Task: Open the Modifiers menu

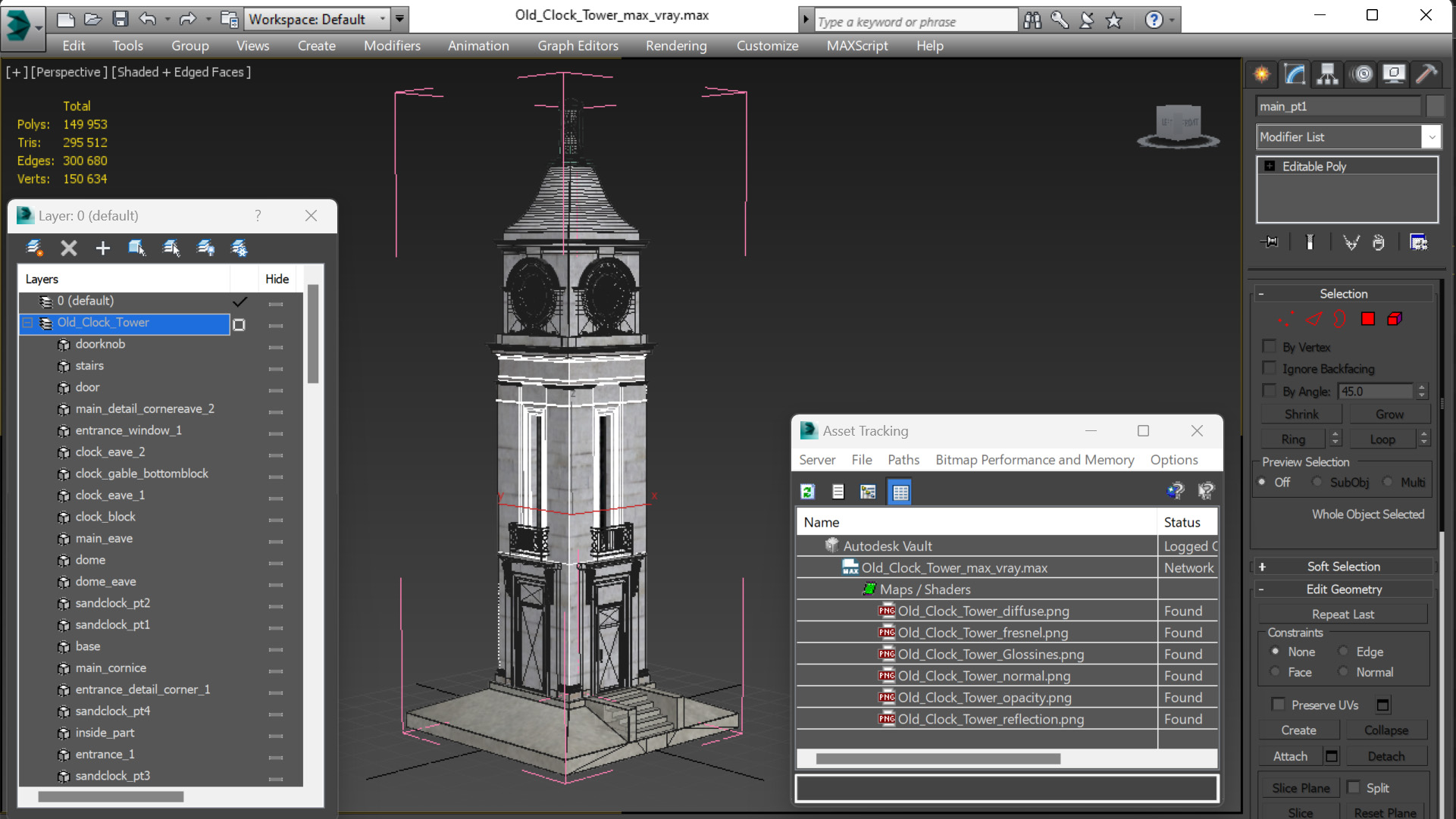Action: pyautogui.click(x=392, y=45)
